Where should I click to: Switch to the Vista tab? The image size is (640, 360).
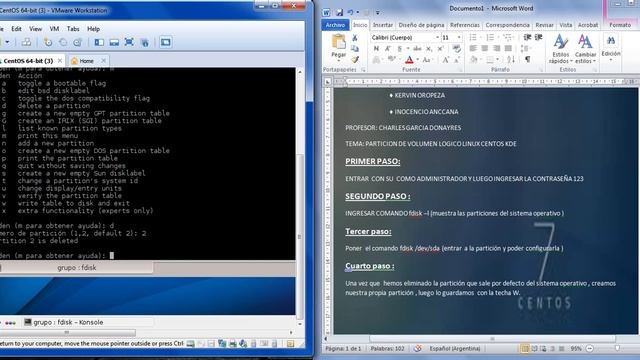[566, 25]
